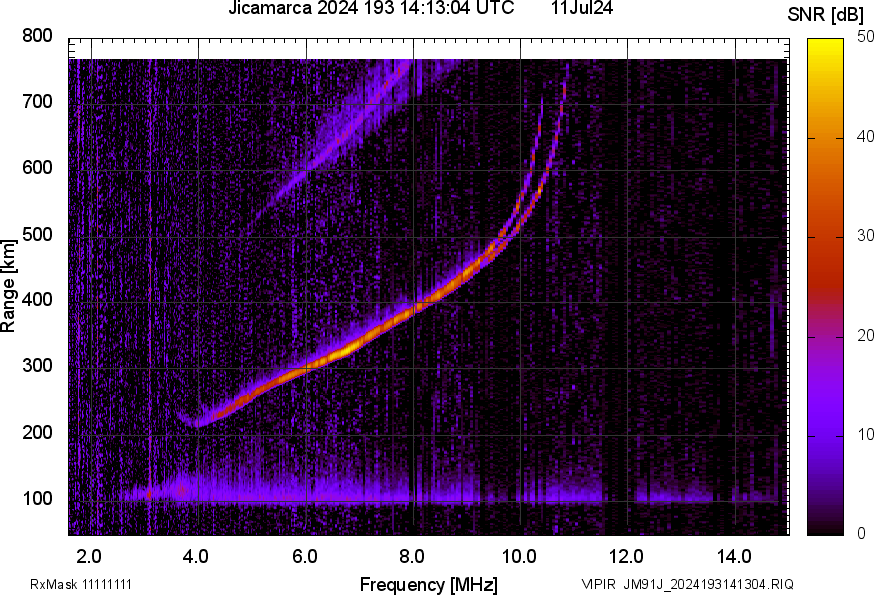The image size is (874, 595).
Task: Click the range tick label '500'
Action: 37,234
